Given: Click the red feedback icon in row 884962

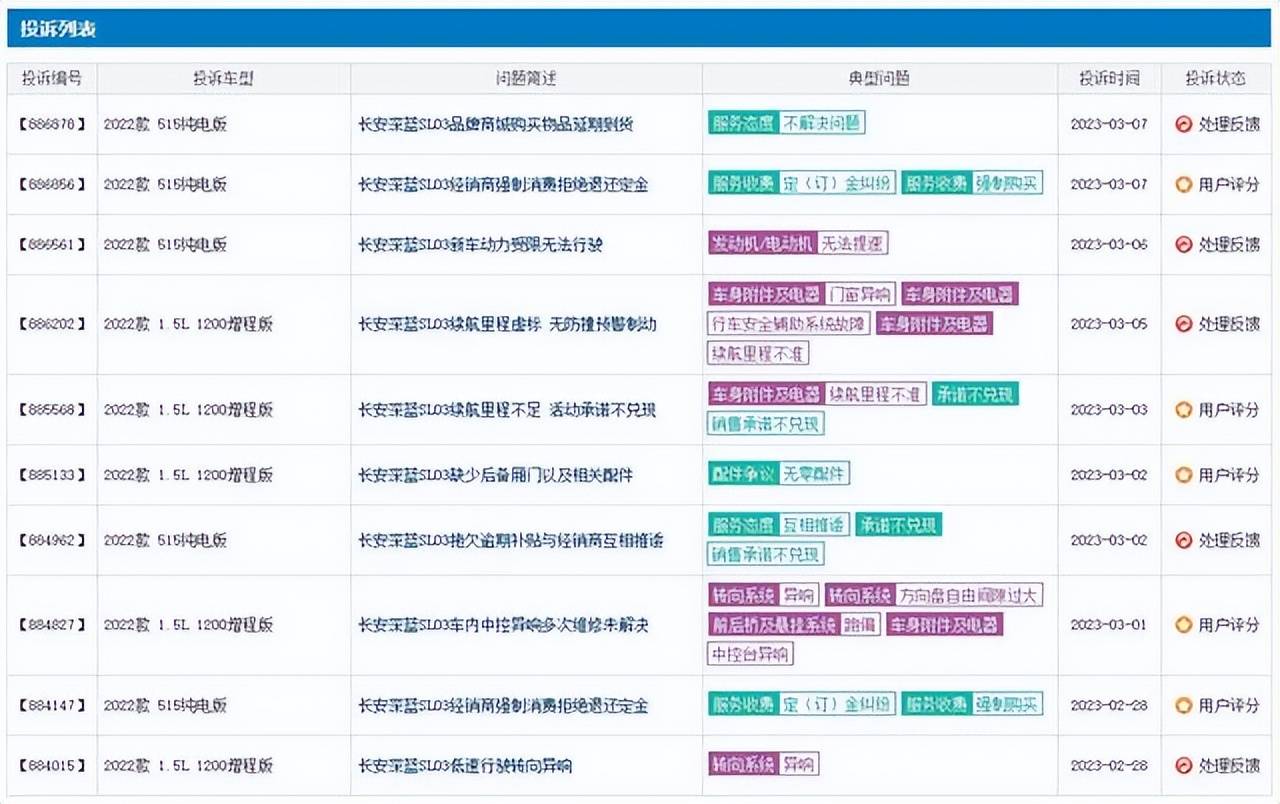Looking at the screenshot, I should coord(1184,540).
